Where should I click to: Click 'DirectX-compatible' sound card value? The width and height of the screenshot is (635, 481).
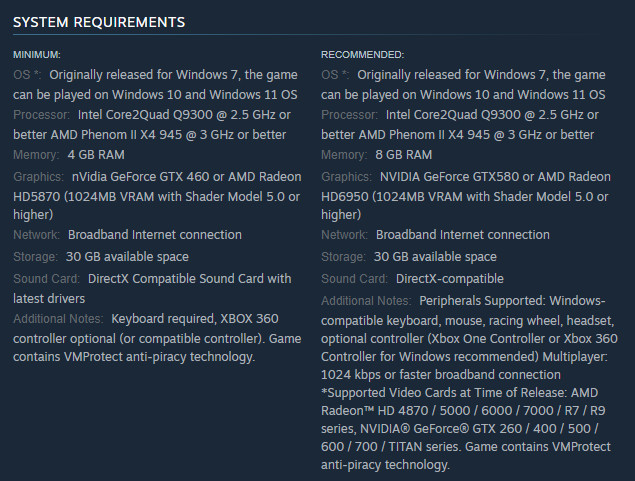450,279
